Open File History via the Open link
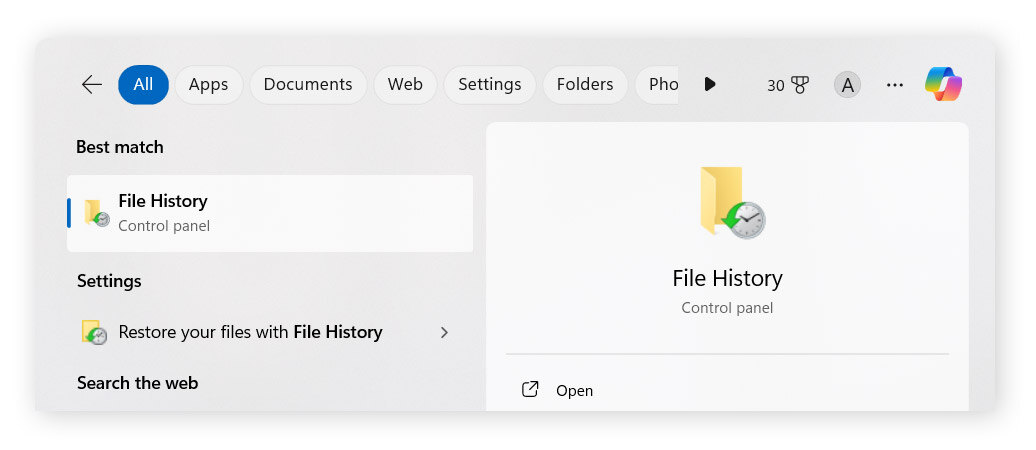 tap(574, 391)
